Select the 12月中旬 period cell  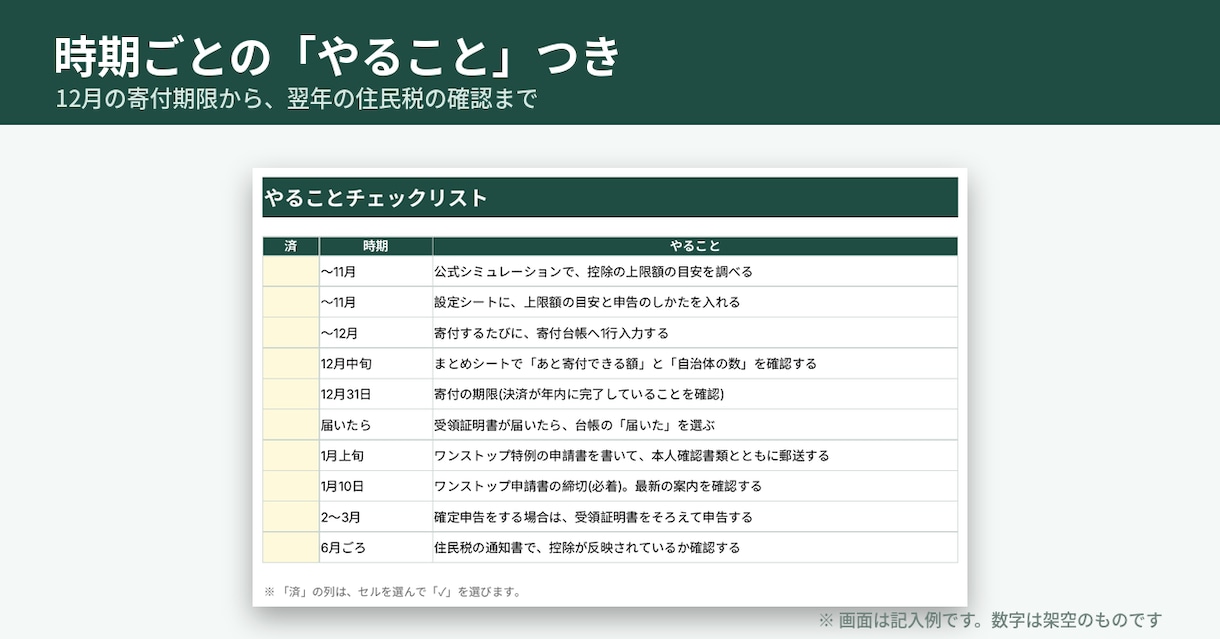click(376, 364)
